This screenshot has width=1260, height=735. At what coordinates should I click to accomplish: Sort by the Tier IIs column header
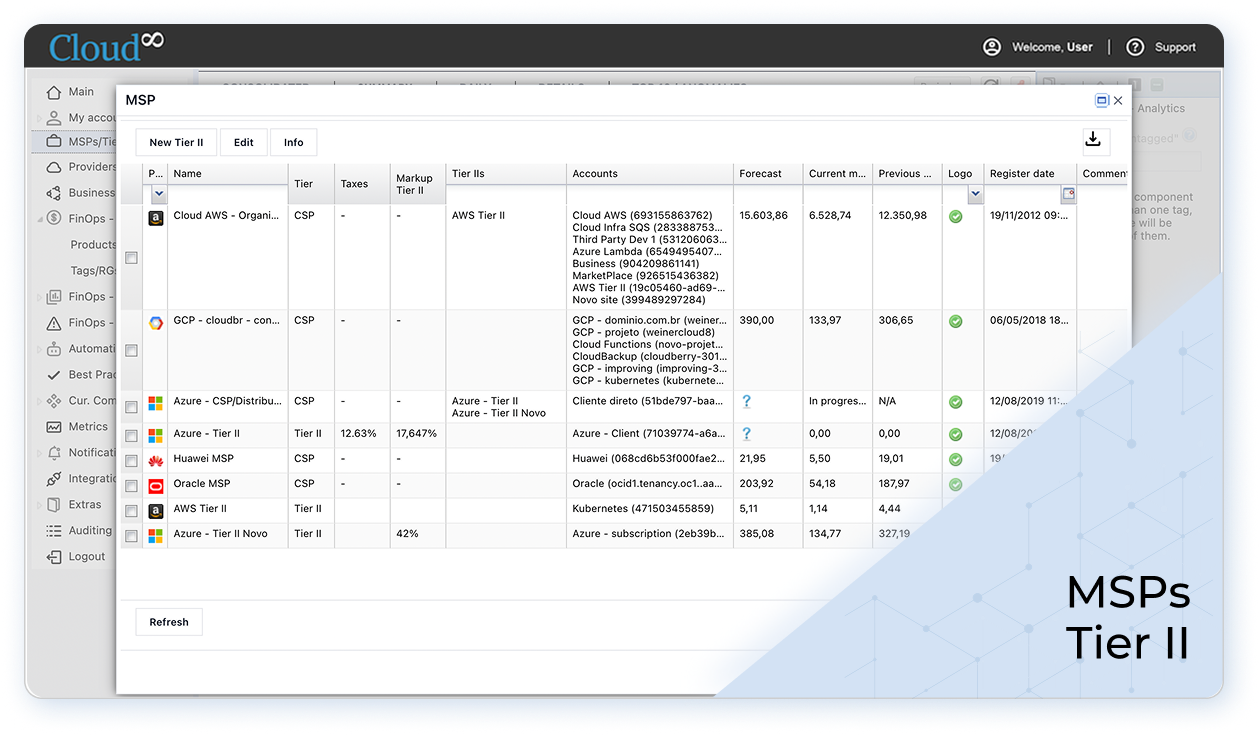click(x=506, y=174)
